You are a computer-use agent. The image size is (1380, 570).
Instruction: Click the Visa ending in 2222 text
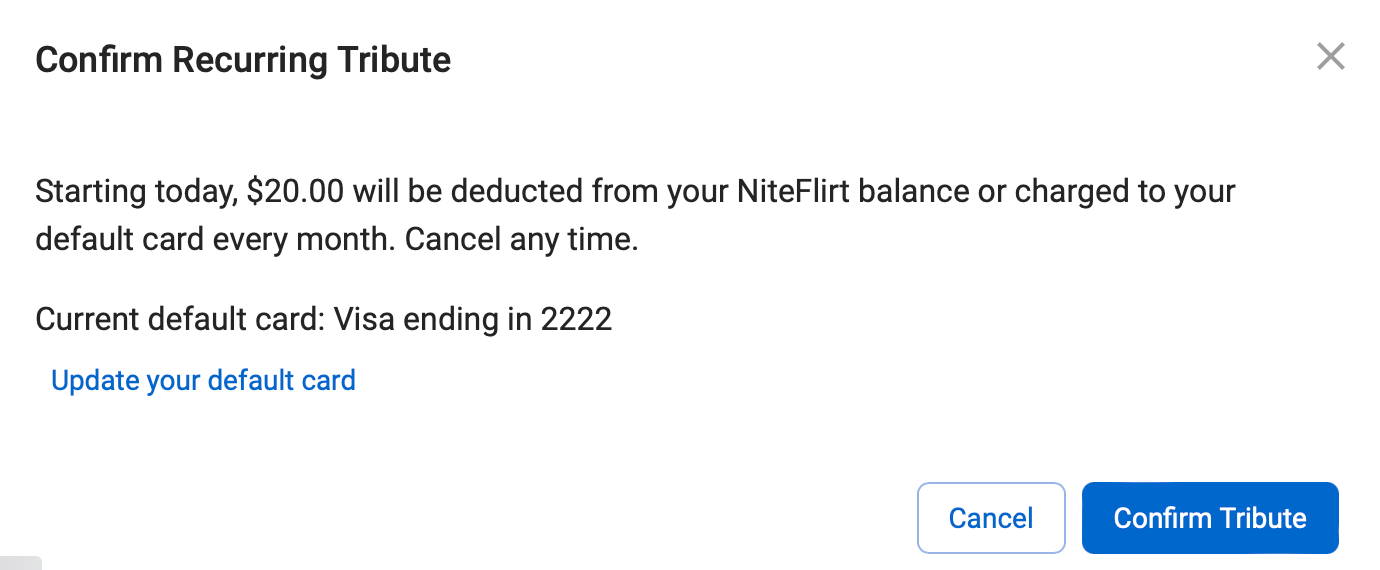click(472, 319)
